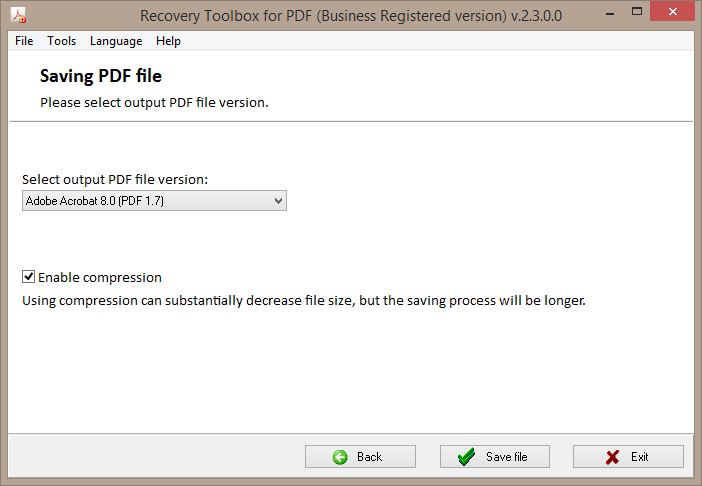702x486 pixels.
Task: Click the Saving PDF file heading
Action: tap(101, 76)
